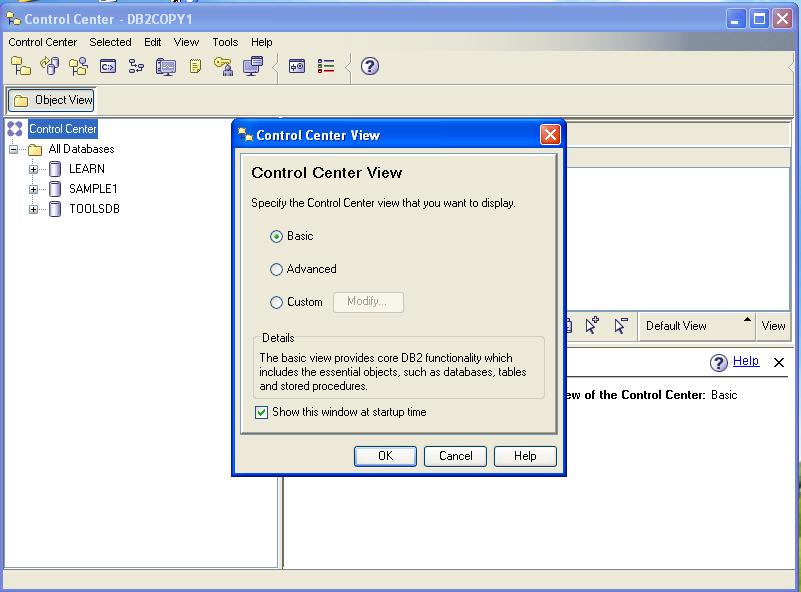Select the TOOLSDB tree label
The height and width of the screenshot is (592, 801).
click(x=95, y=209)
